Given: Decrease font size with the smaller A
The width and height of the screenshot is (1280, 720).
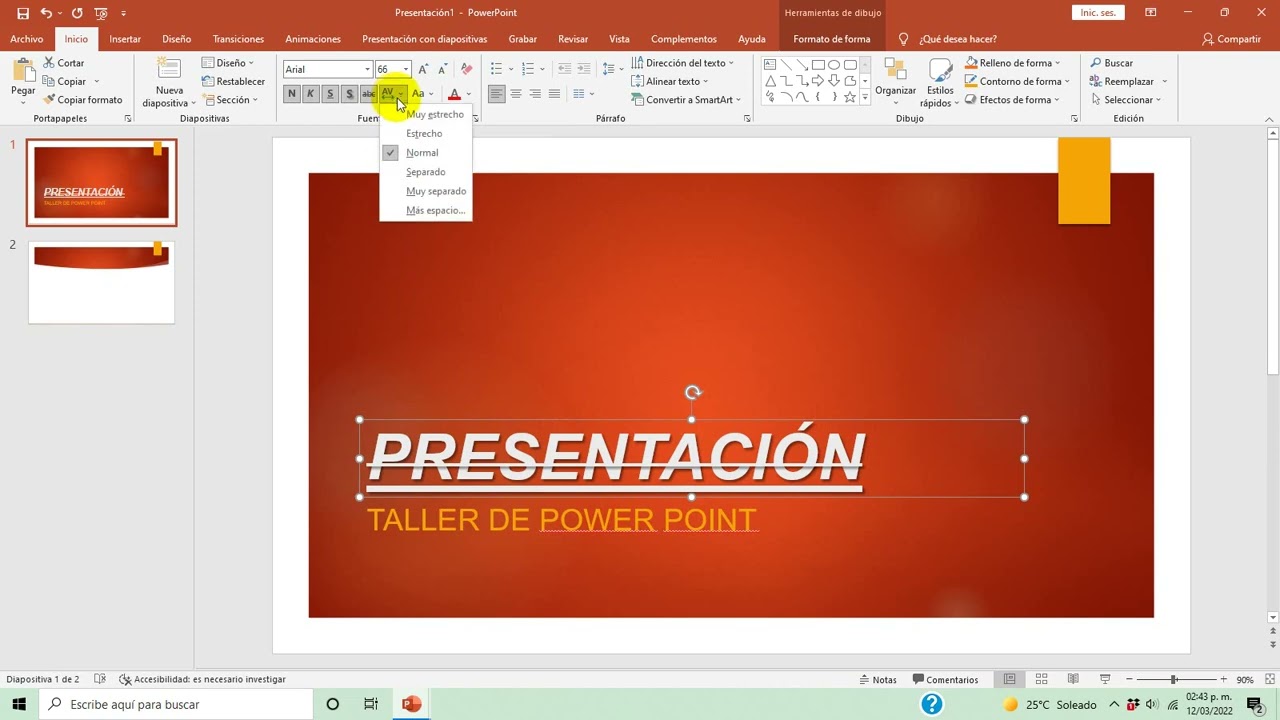Looking at the screenshot, I should point(442,69).
